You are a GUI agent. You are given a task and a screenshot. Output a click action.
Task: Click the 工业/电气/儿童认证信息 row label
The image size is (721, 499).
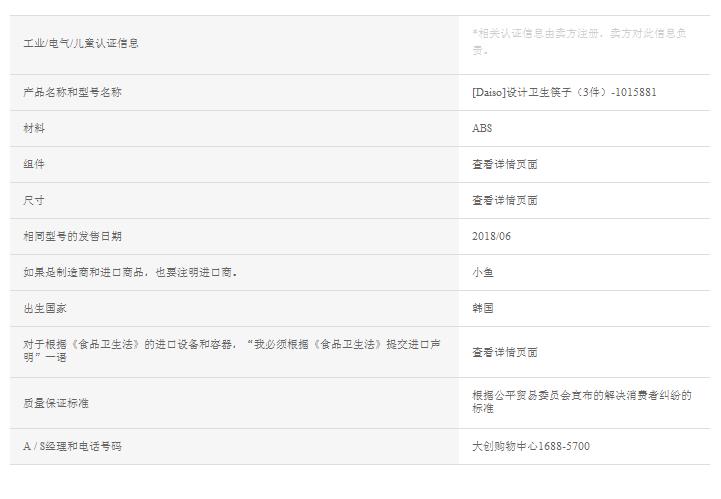point(81,43)
